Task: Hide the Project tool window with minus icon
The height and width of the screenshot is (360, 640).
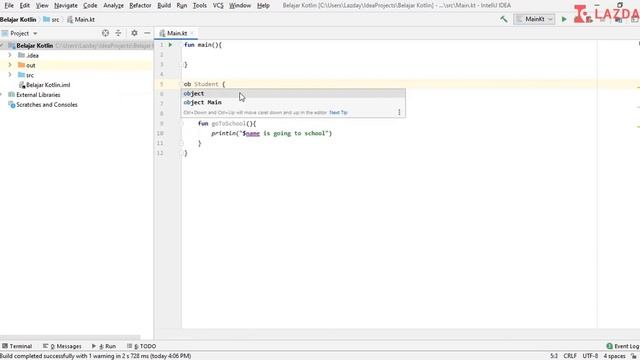Action: click(x=147, y=33)
